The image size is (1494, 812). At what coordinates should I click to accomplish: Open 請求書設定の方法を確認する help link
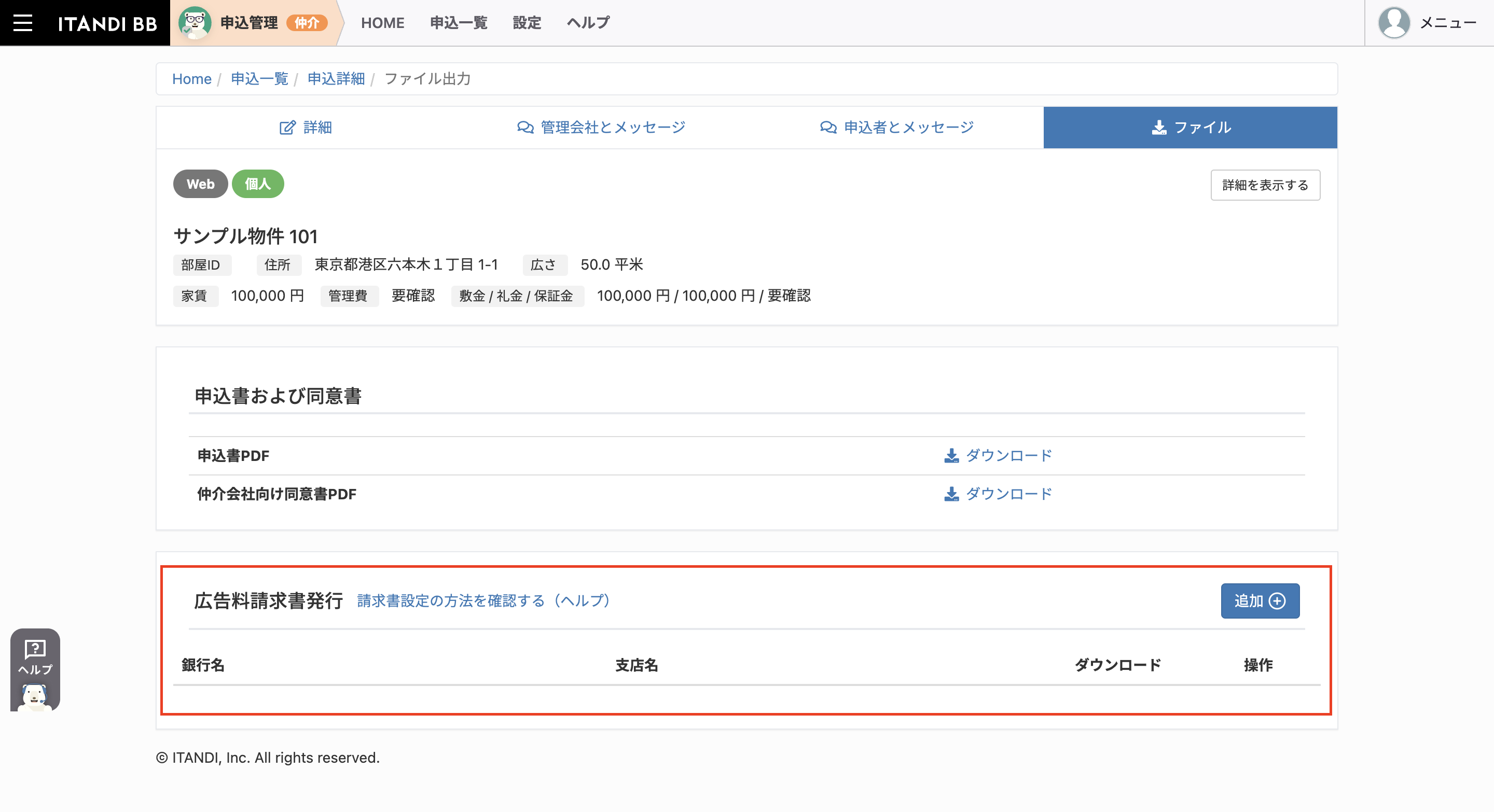tap(483, 601)
